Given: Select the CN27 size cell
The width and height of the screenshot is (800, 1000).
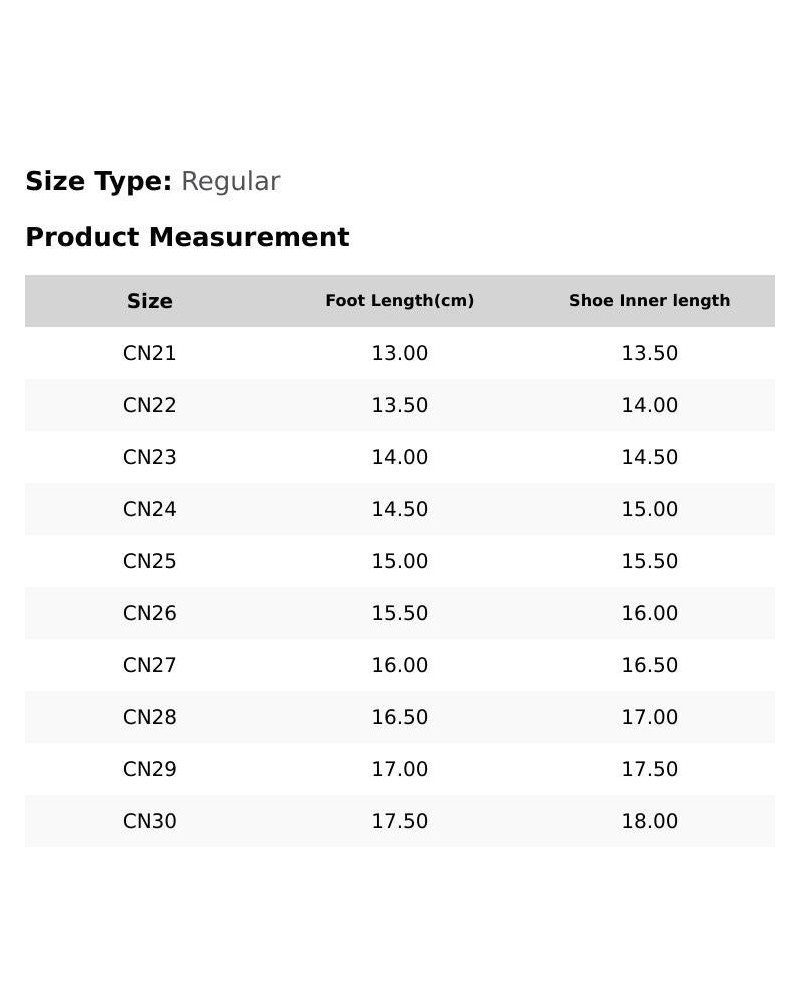Looking at the screenshot, I should [x=149, y=665].
